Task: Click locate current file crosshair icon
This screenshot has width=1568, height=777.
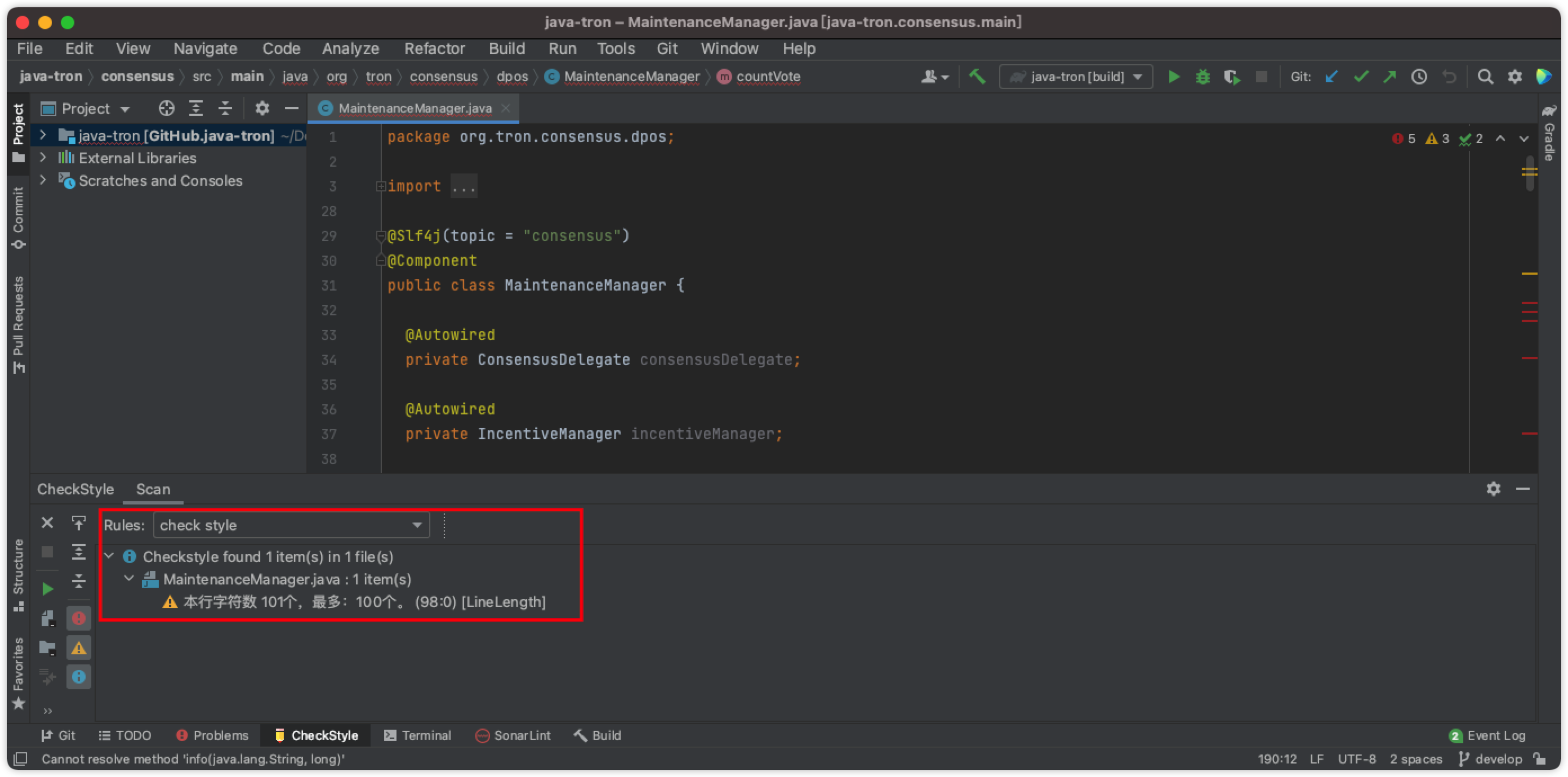Action: pos(166,108)
